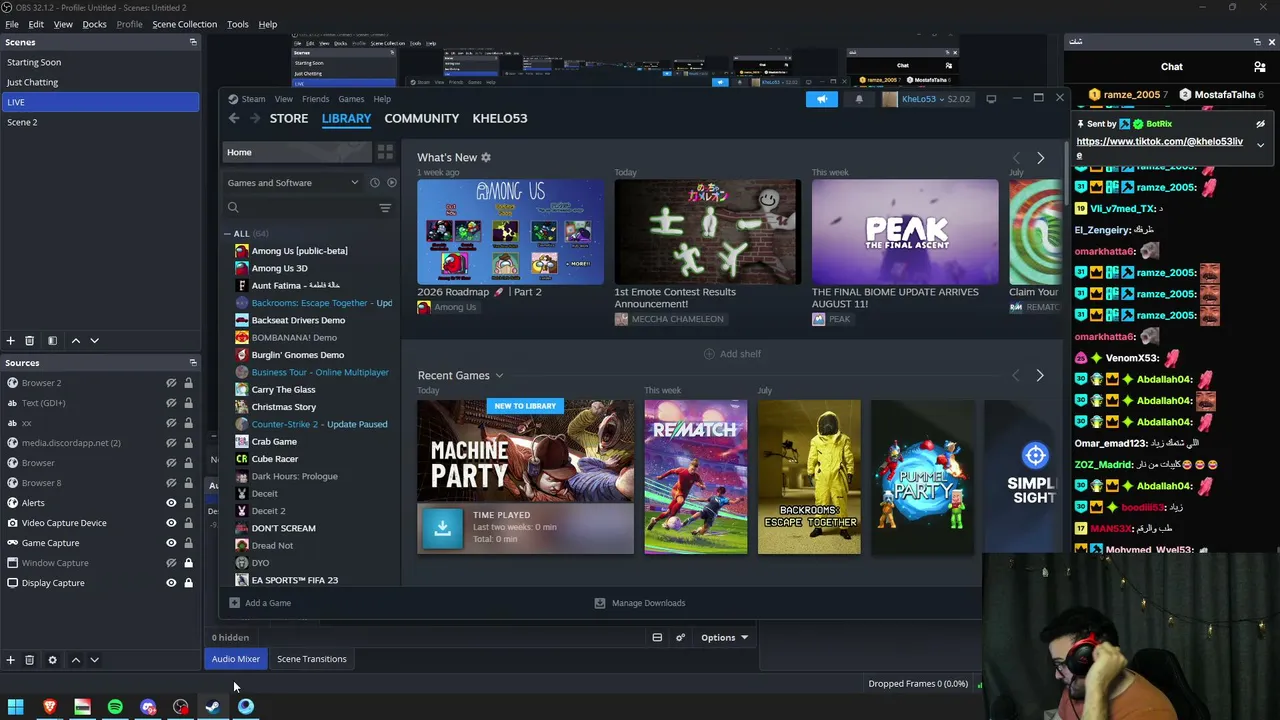The height and width of the screenshot is (720, 1280).
Task: Hide the Video Capture Device source
Action: 171,523
